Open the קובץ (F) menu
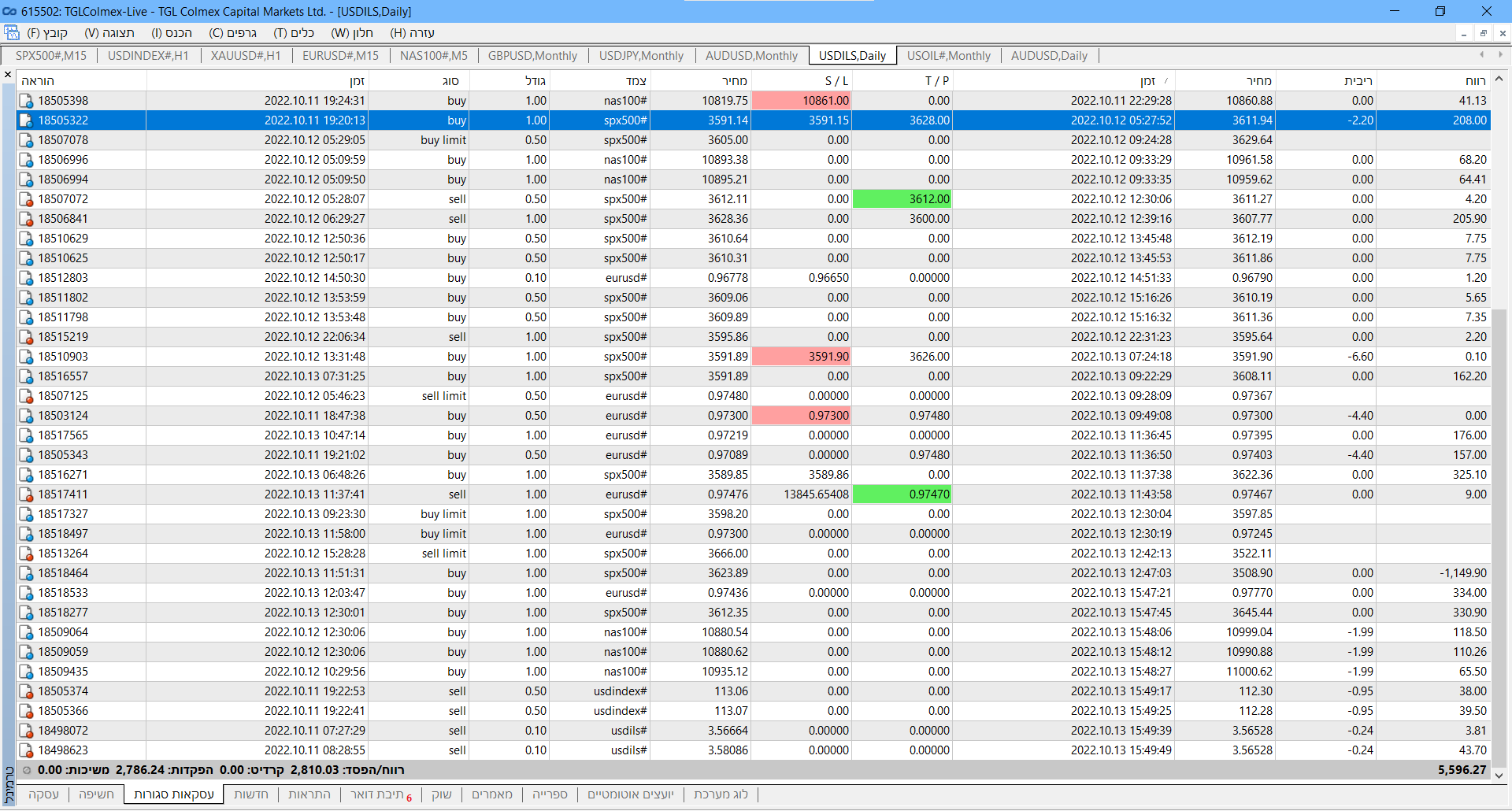This screenshot has width=1512, height=811. click(x=47, y=33)
